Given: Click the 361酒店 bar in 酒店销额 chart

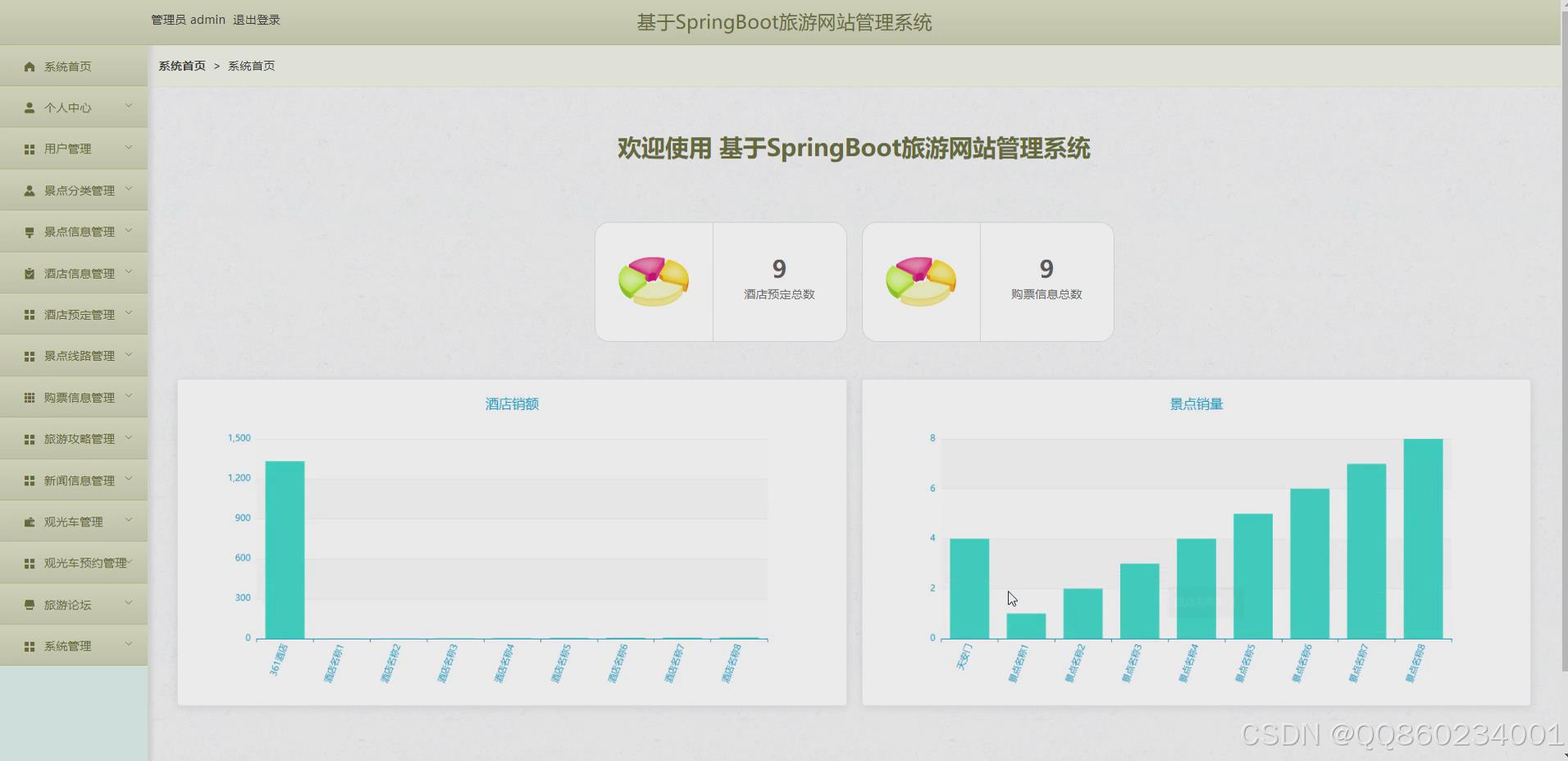Looking at the screenshot, I should pyautogui.click(x=285, y=549).
